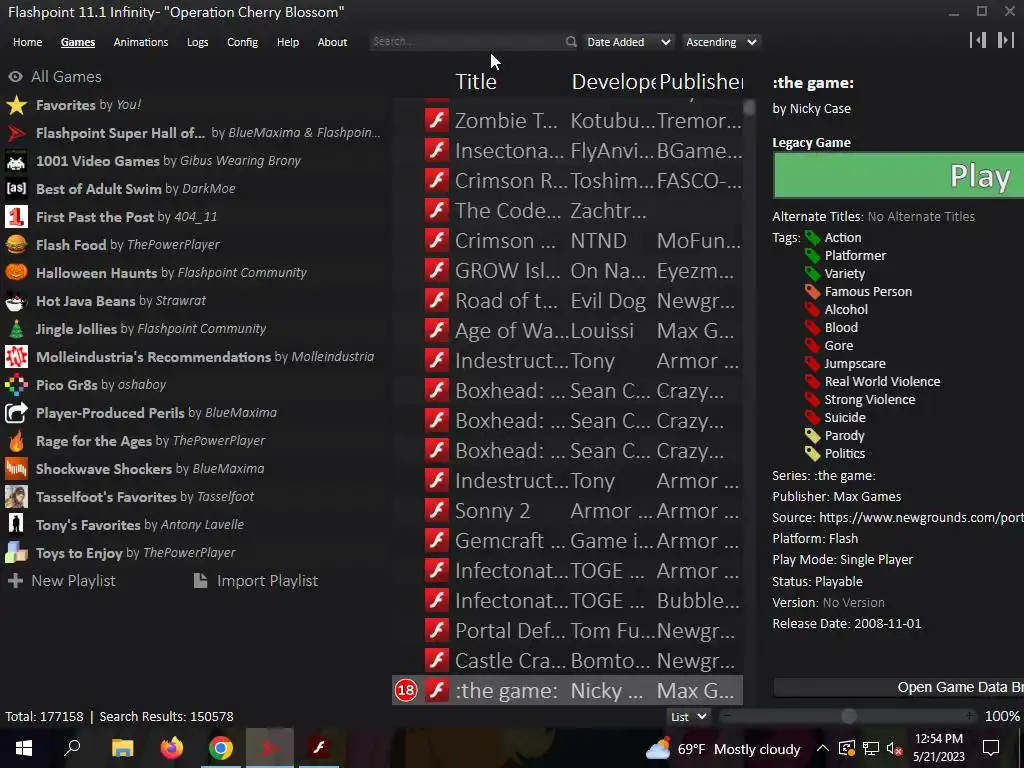Open the newgrounds.com source link

pyautogui.click(x=921, y=518)
